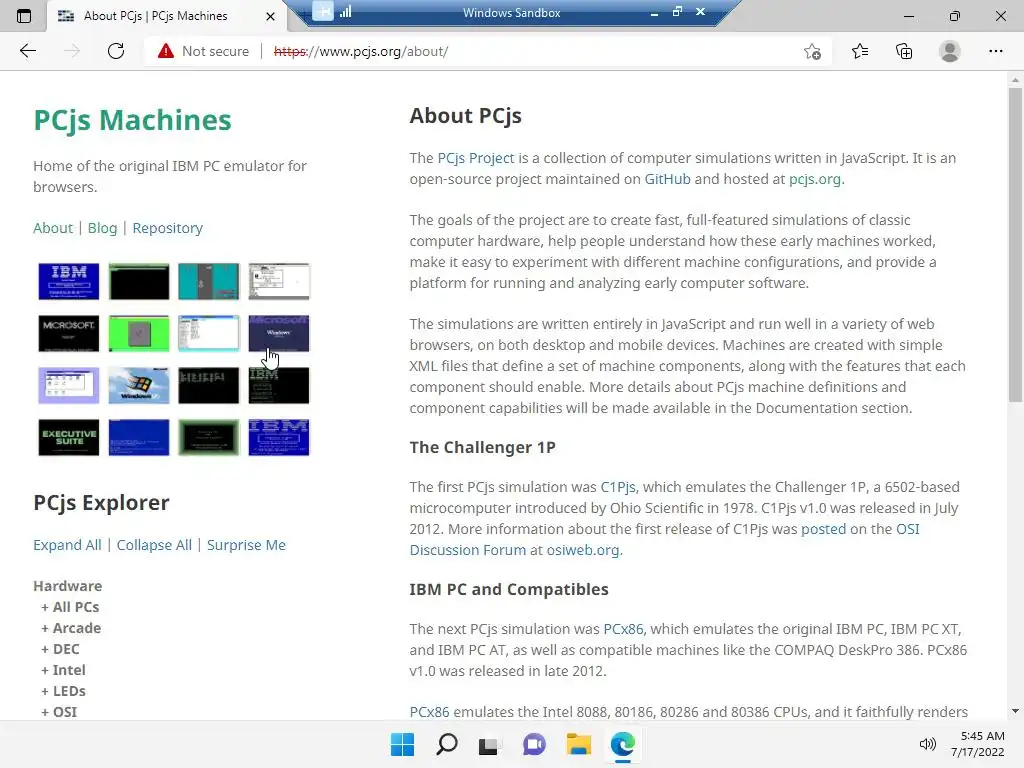Open the Windows Start menu
The height and width of the screenshot is (768, 1024).
click(x=402, y=744)
